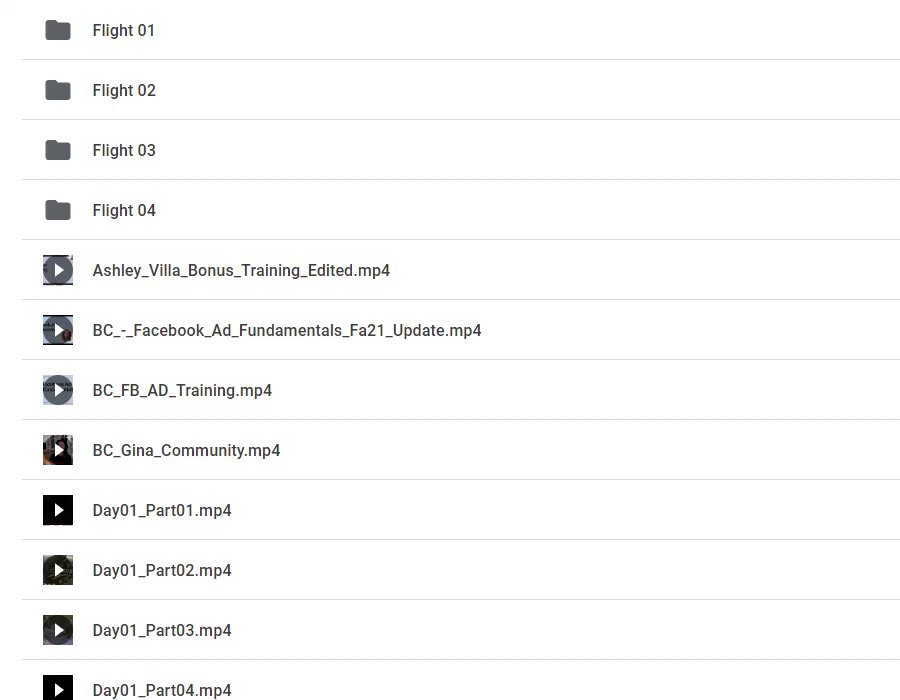Open BC_-_Facebook_Ad_Fundamentals_Fa21_Update.mp4 file name
The width and height of the screenshot is (900, 700).
coord(287,330)
